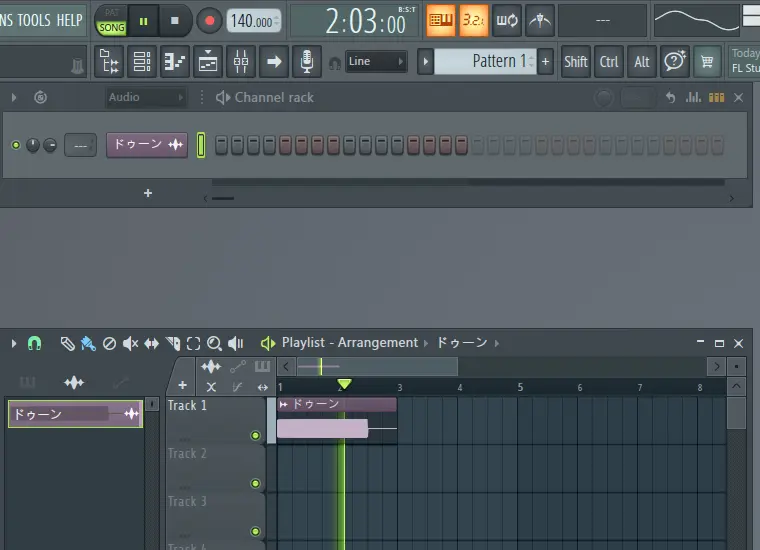The height and width of the screenshot is (550, 760).
Task: Enable first step in sequencer
Action: 221,145
